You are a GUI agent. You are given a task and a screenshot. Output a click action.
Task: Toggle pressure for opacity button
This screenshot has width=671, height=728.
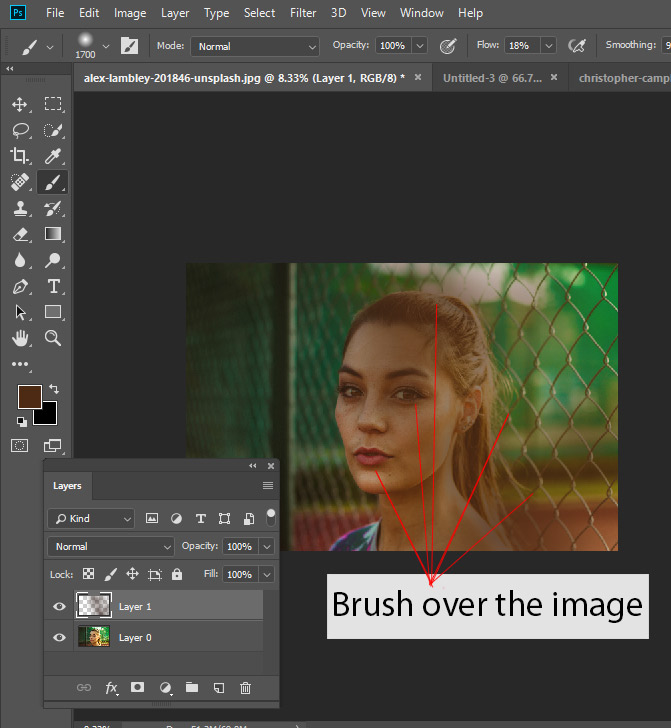click(x=448, y=46)
